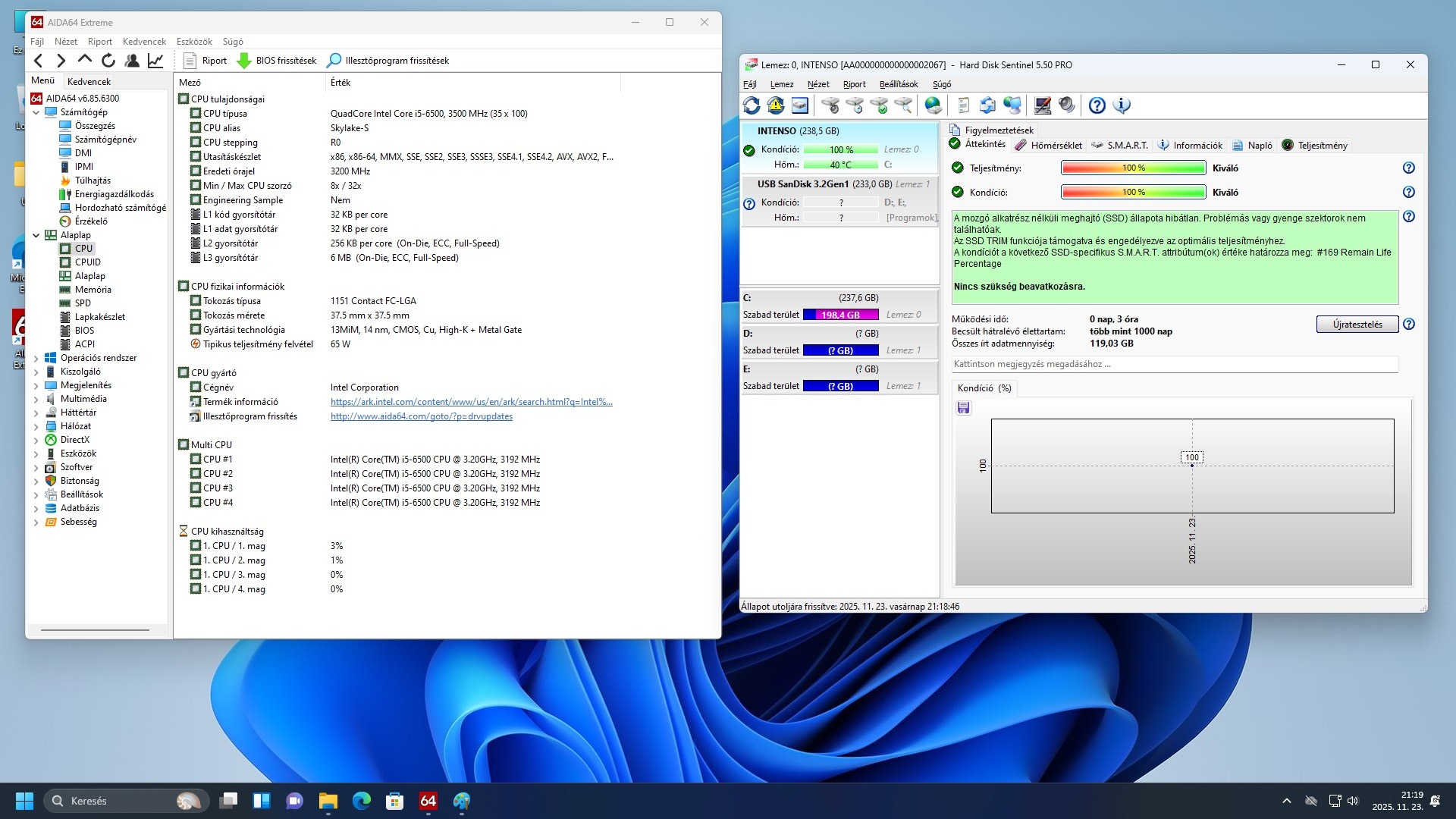The height and width of the screenshot is (819, 1456).
Task: Click the refresh icon in Hard Disk Sentinel toolbar
Action: [x=752, y=105]
